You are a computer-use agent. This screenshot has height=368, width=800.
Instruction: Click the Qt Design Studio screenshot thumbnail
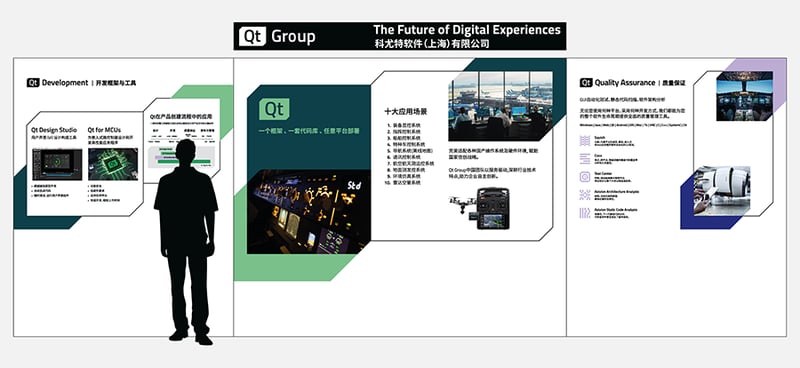[x=57, y=164]
